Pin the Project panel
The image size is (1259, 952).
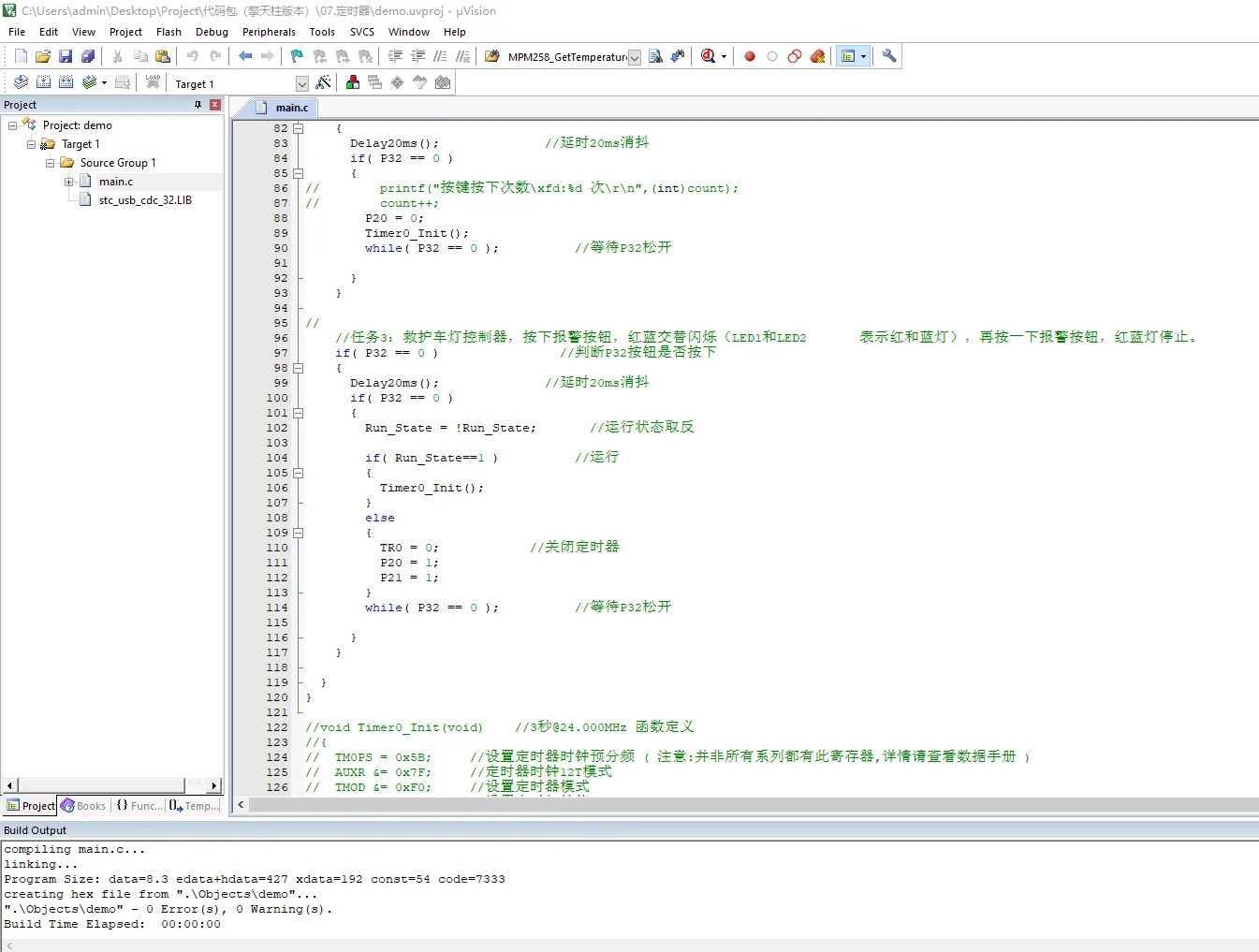pyautogui.click(x=198, y=105)
